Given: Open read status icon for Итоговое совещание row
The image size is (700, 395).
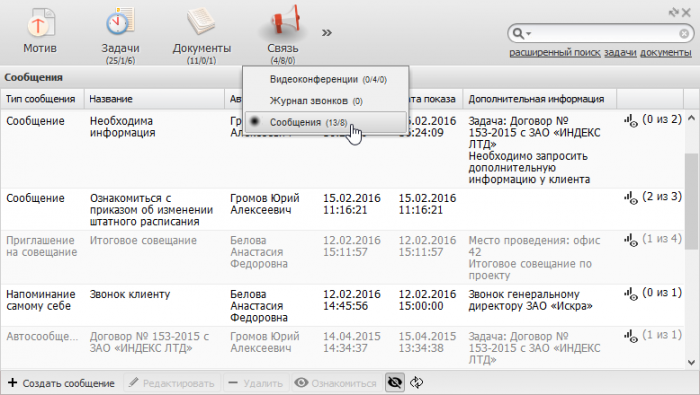Looking at the screenshot, I should tap(631, 240).
